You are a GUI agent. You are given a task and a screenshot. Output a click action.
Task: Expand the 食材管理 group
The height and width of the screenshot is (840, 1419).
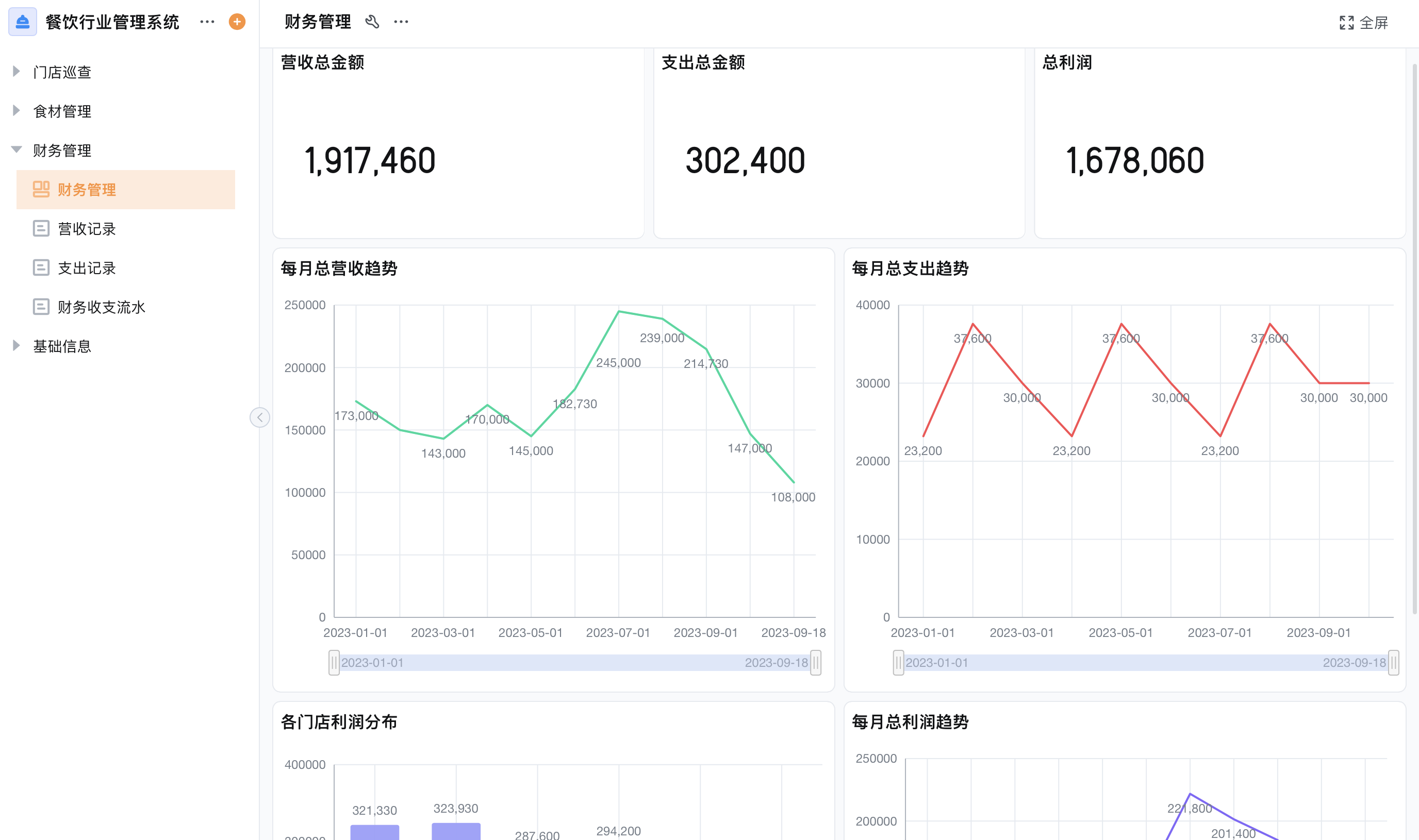tap(16, 110)
